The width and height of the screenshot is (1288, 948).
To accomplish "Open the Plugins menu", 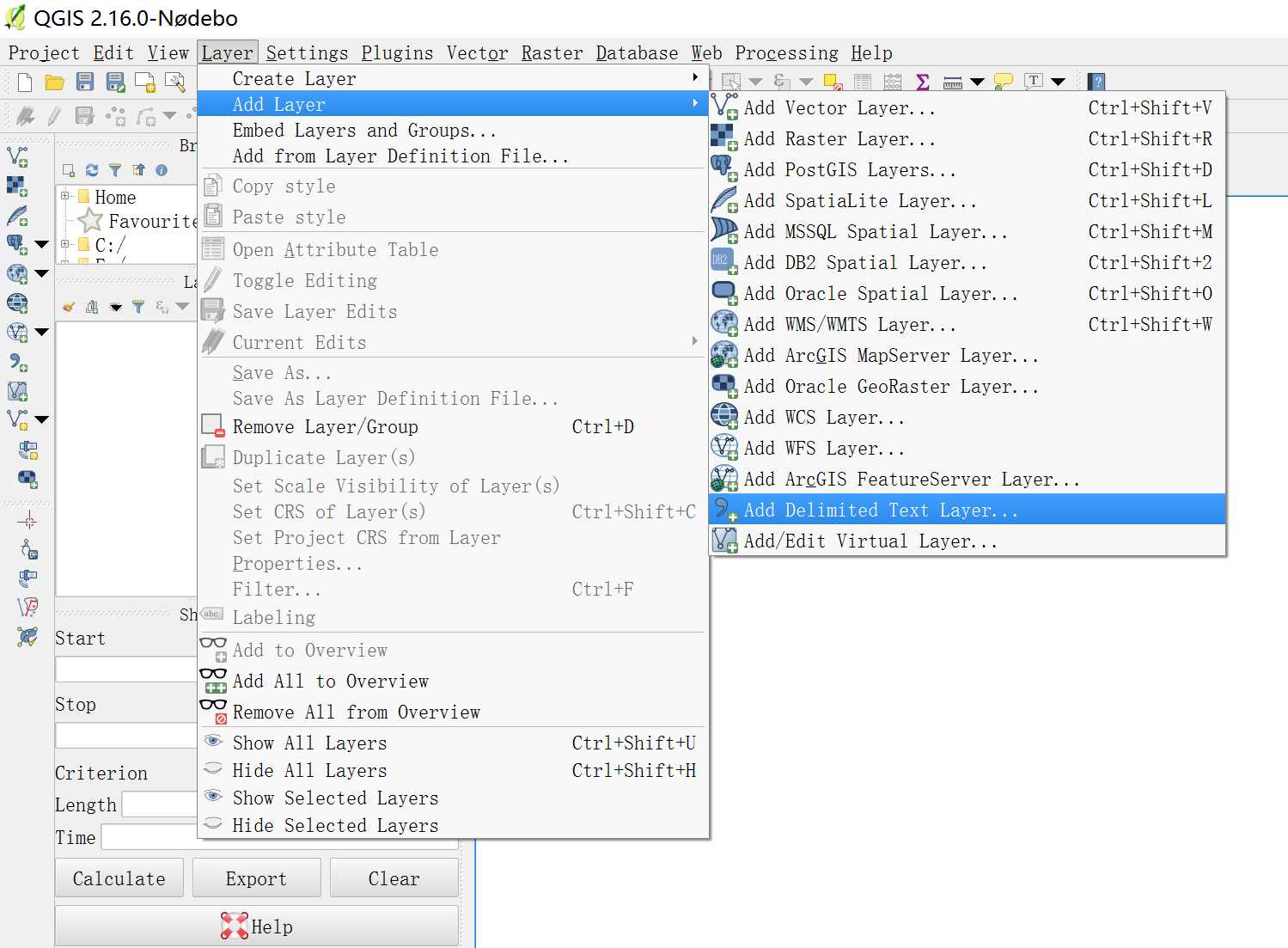I will [x=397, y=52].
